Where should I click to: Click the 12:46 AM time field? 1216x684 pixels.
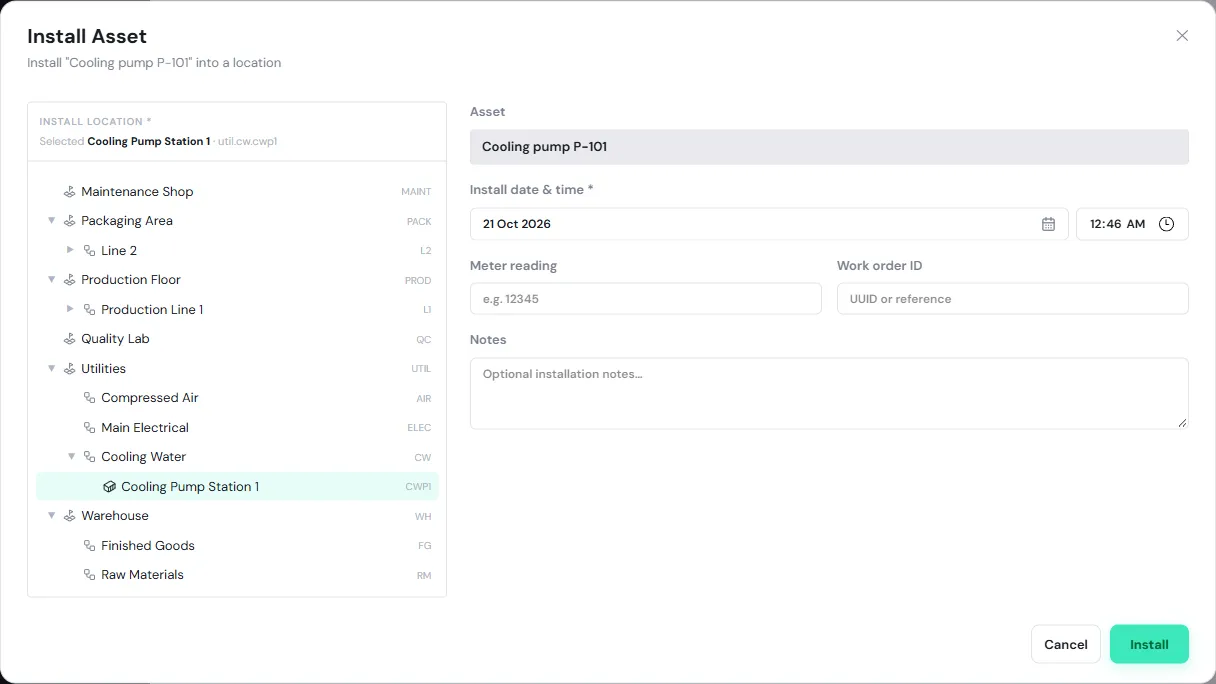(1132, 224)
